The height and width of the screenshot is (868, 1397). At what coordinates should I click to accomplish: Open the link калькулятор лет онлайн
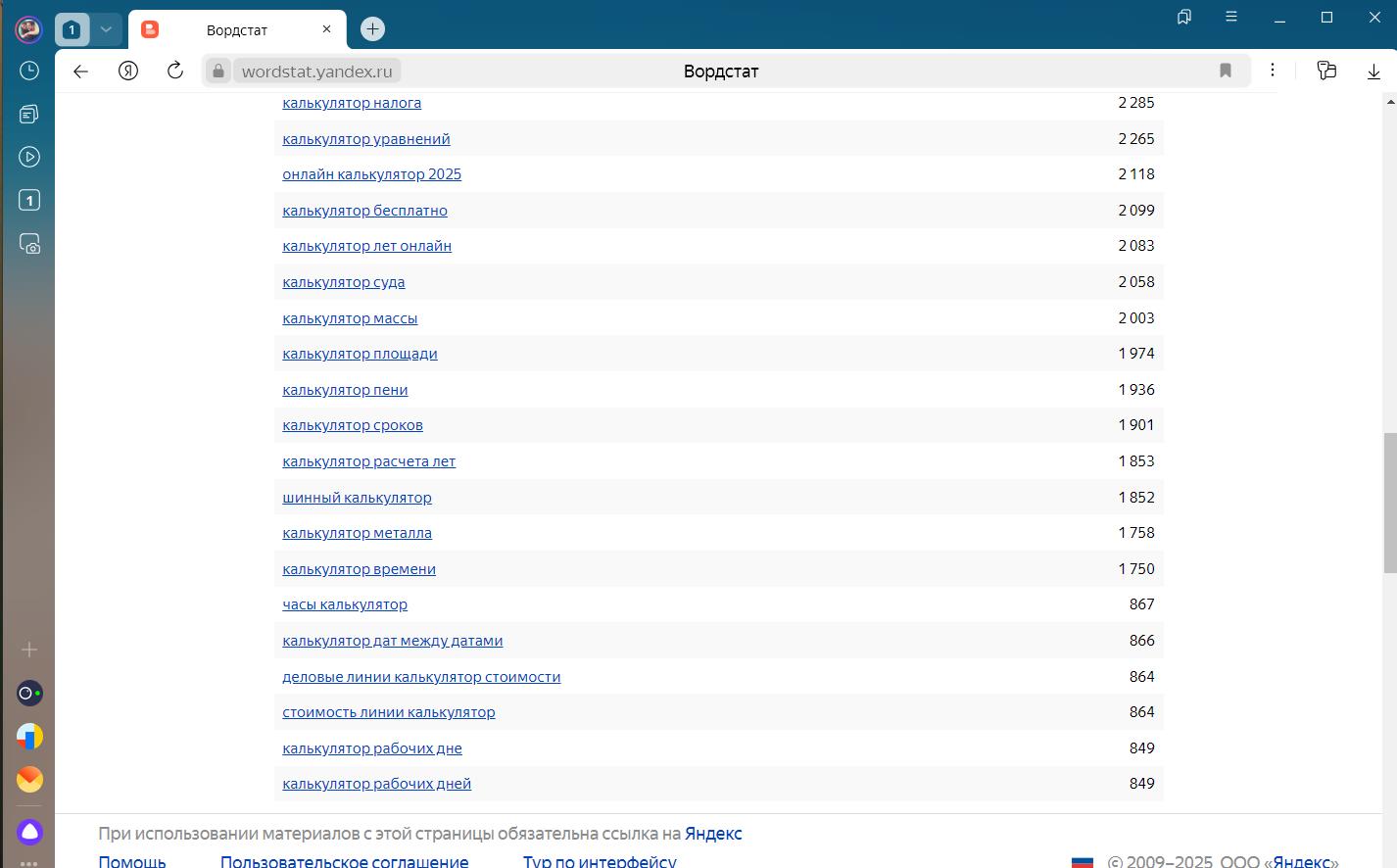pos(366,246)
